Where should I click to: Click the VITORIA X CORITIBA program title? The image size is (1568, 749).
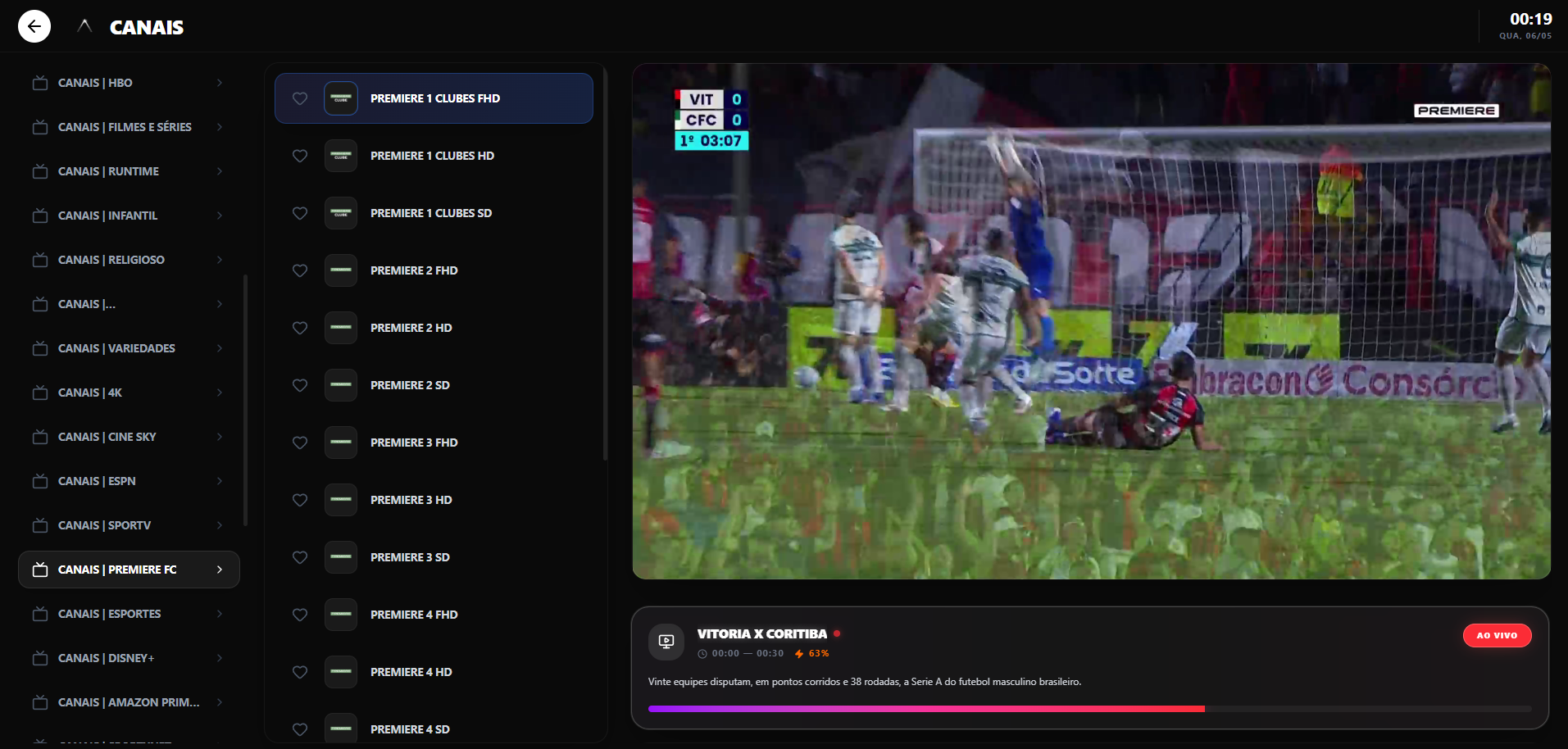[x=761, y=633]
